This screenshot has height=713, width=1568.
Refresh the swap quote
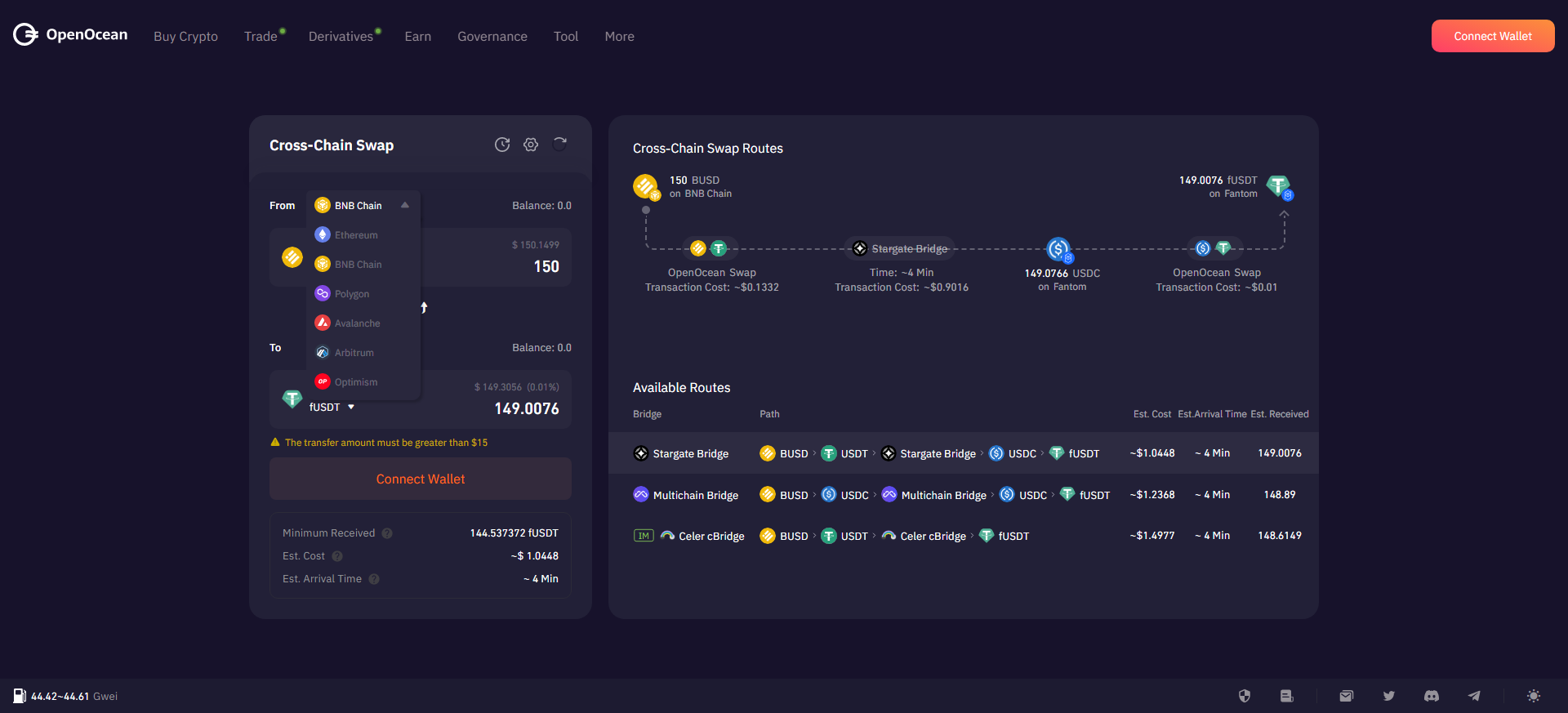559,144
